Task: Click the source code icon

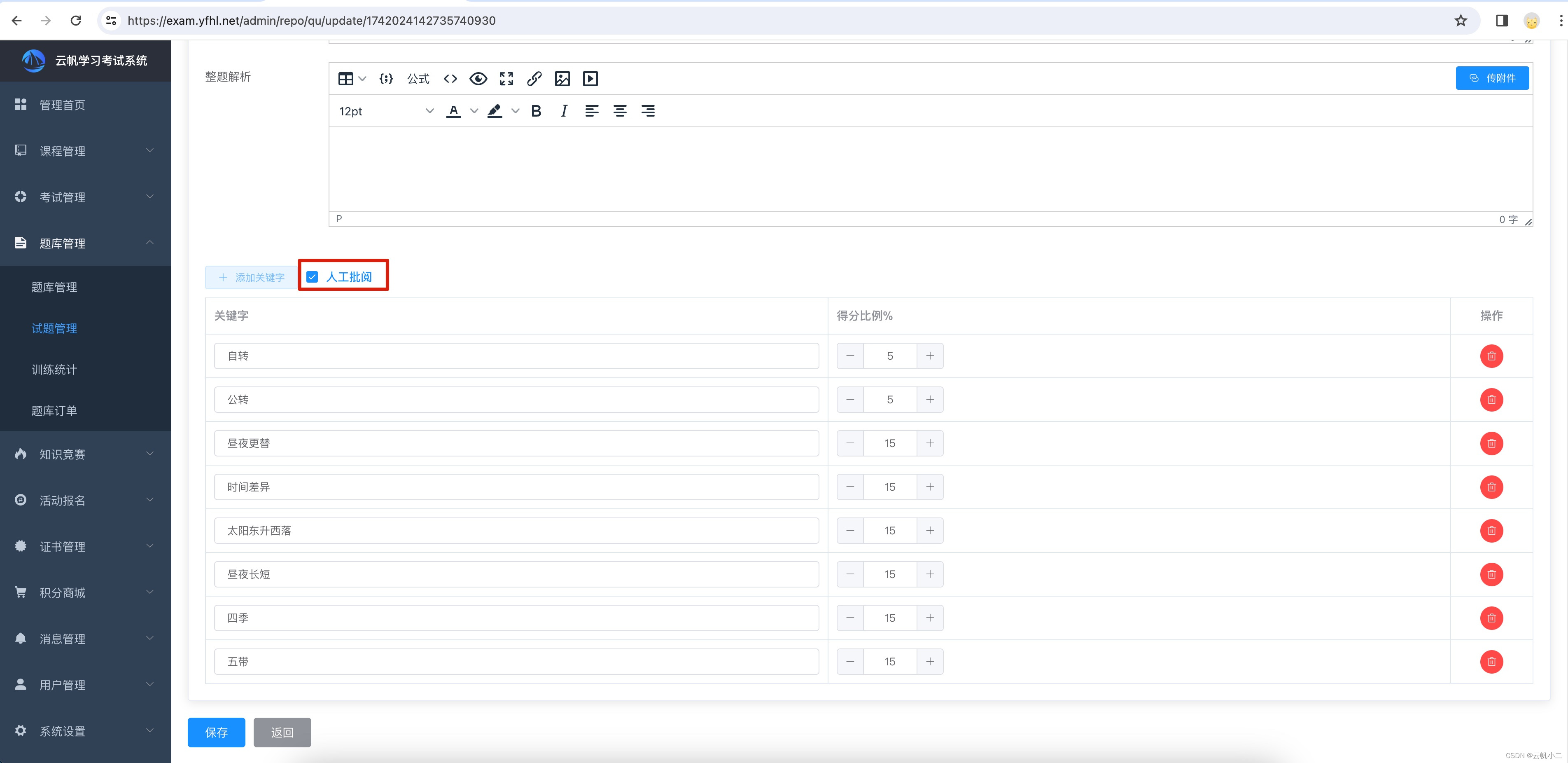Action: click(x=450, y=79)
